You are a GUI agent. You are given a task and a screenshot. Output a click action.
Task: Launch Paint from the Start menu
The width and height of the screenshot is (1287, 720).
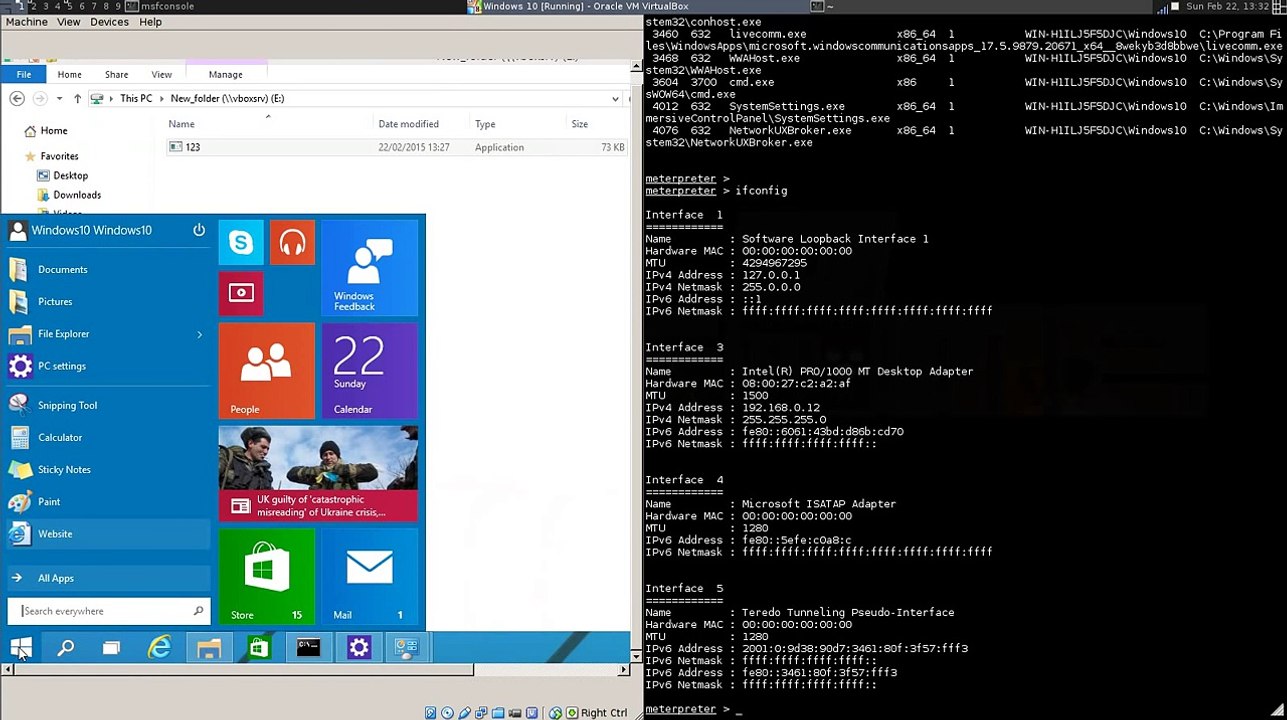[x=107, y=502]
